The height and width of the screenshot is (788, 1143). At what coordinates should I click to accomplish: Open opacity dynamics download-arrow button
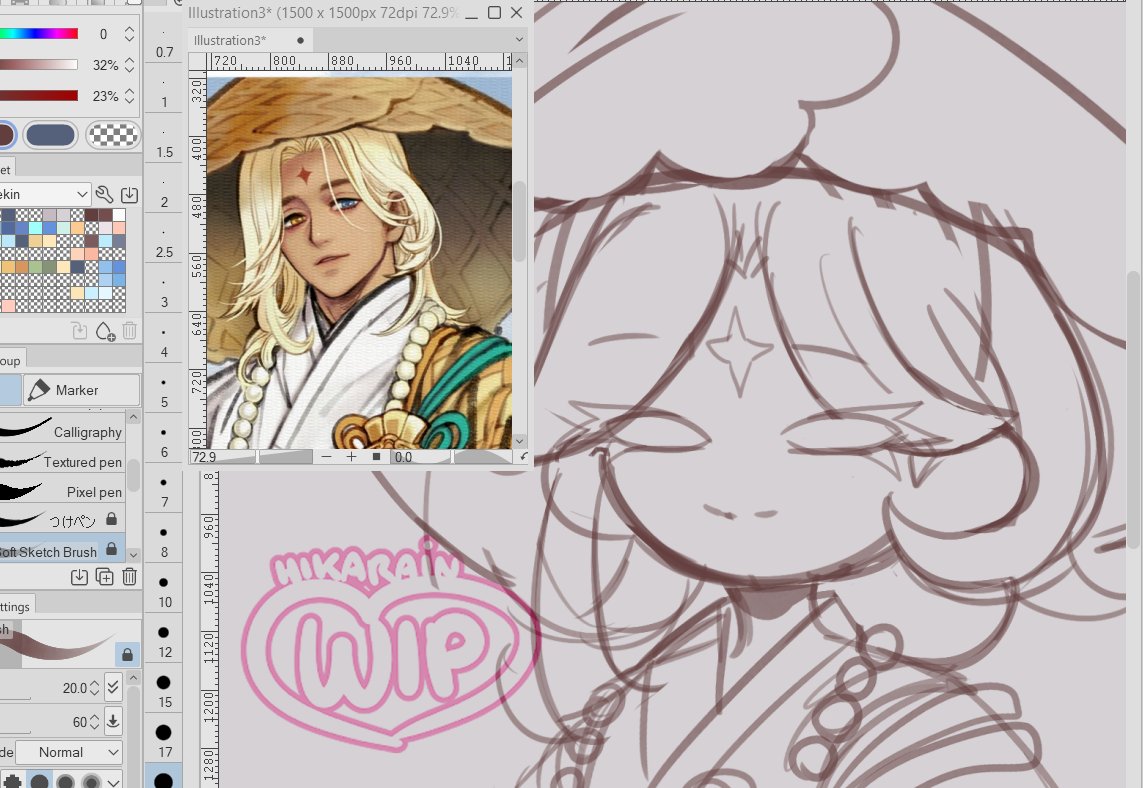113,721
